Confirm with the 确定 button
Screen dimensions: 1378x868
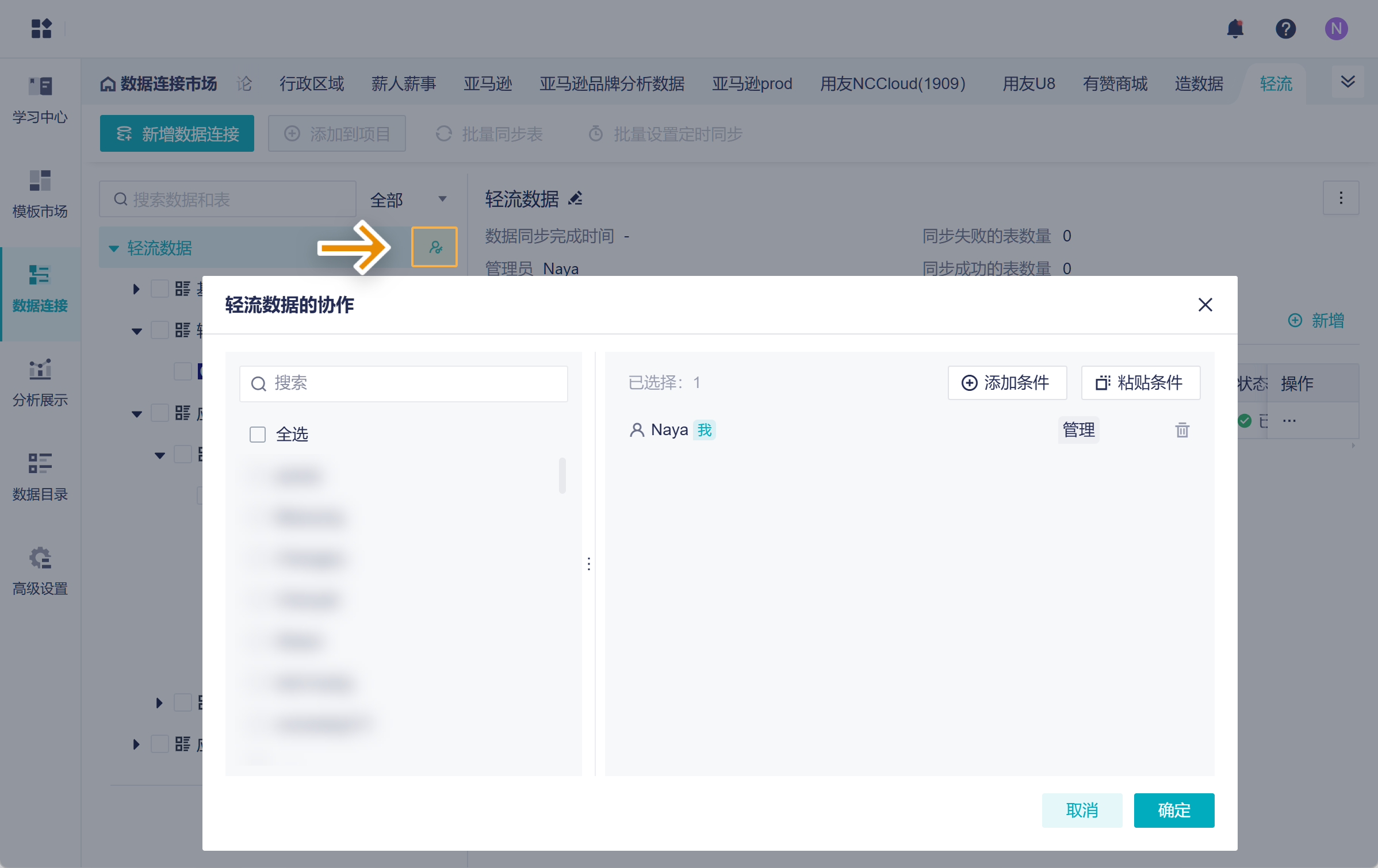coord(1173,810)
